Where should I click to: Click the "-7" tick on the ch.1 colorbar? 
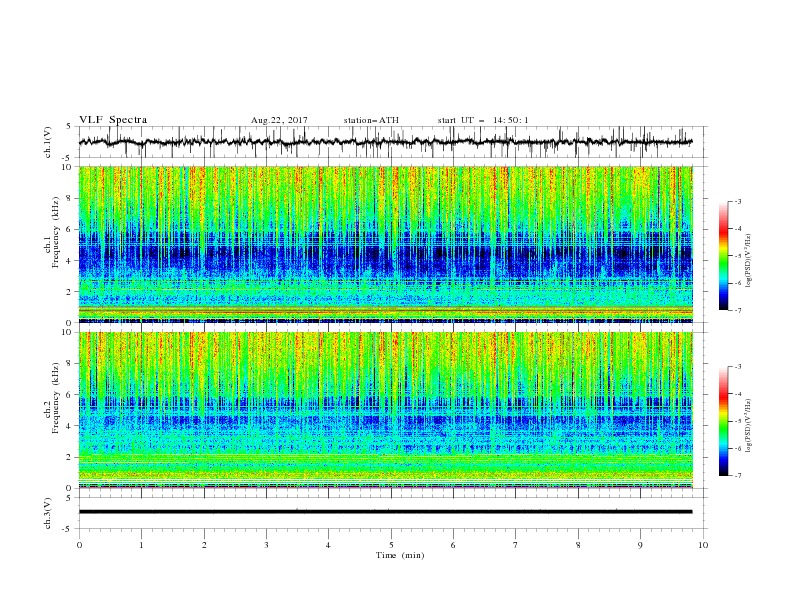[x=737, y=310]
